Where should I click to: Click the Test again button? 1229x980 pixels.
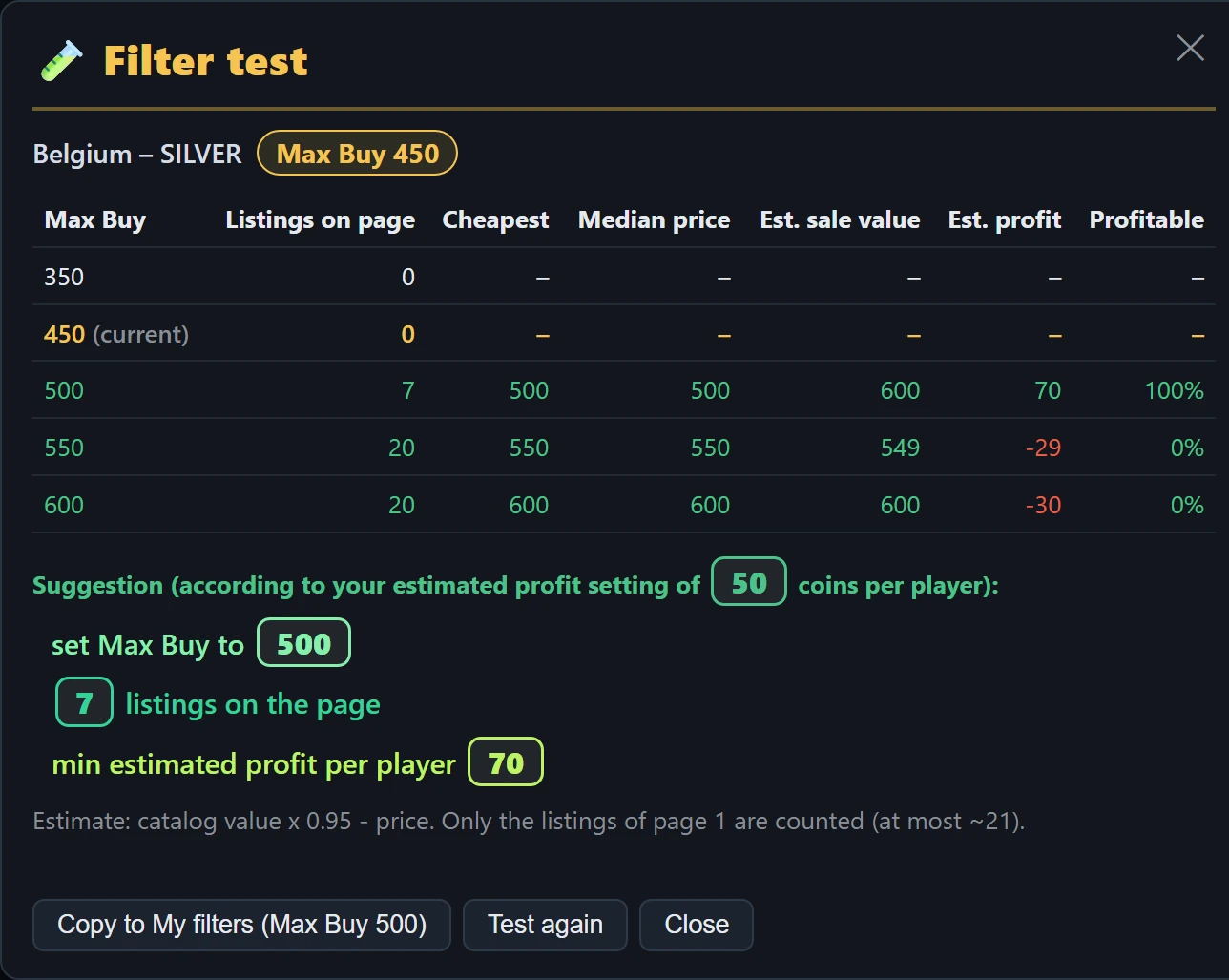[545, 925]
